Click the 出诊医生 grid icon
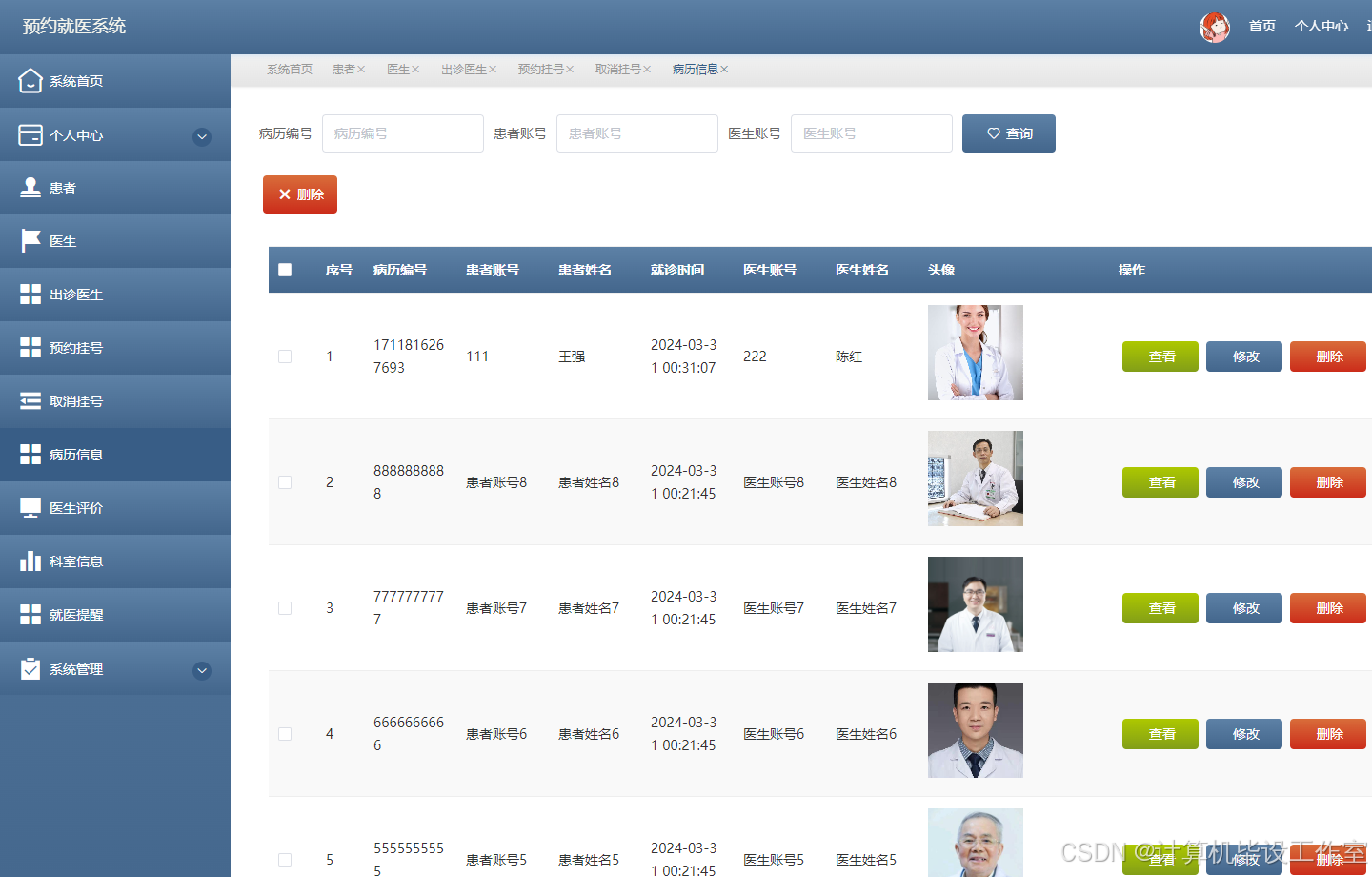This screenshot has height=877, width=1372. coord(29,294)
